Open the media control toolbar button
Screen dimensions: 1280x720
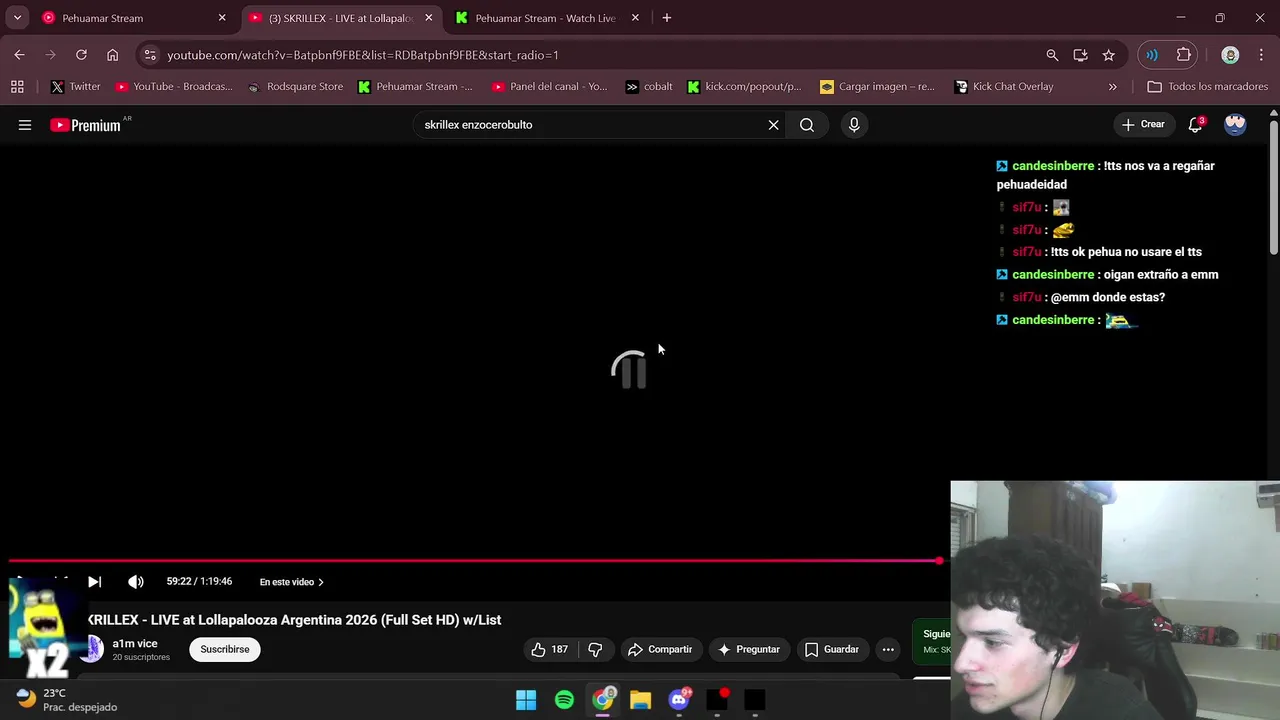pyautogui.click(x=1152, y=55)
